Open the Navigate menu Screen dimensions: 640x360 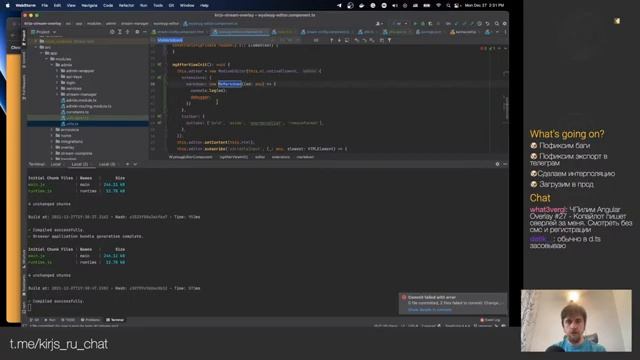(89, 6)
